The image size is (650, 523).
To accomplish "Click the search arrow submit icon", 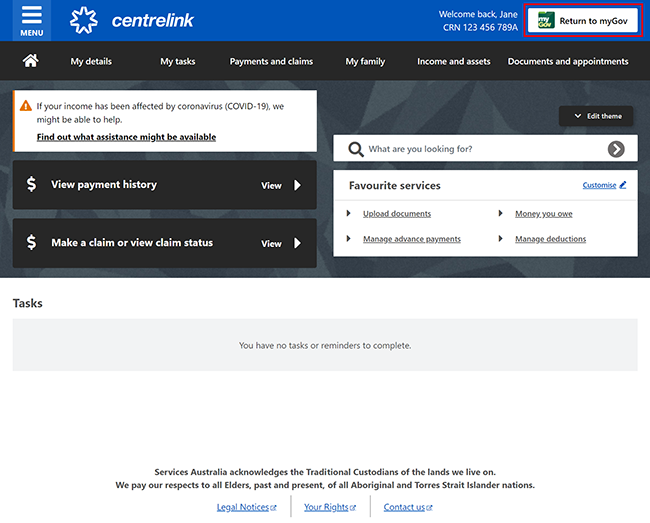I will [616, 149].
